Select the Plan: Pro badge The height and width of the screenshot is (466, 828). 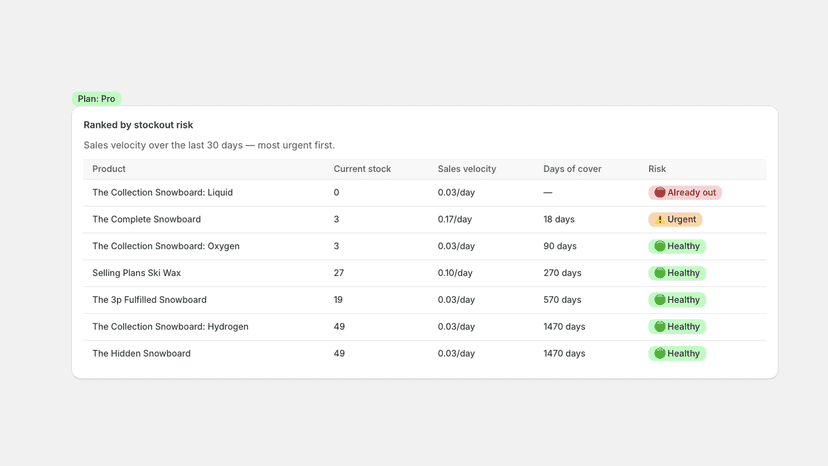(x=97, y=99)
